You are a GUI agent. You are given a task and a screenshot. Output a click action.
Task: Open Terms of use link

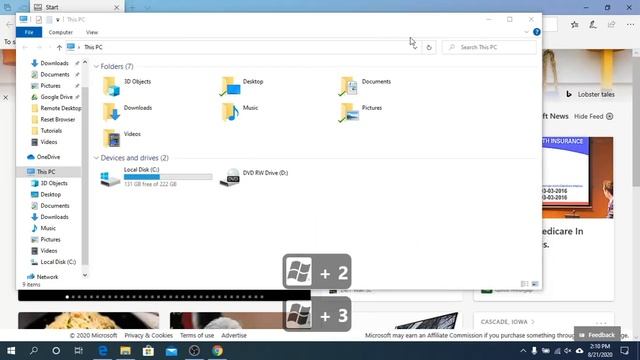[197, 335]
